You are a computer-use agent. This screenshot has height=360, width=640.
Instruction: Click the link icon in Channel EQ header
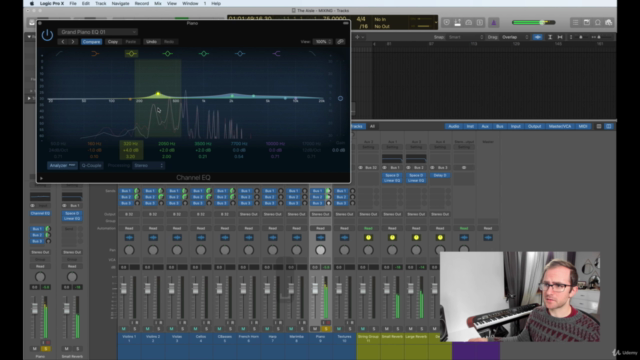coord(340,42)
